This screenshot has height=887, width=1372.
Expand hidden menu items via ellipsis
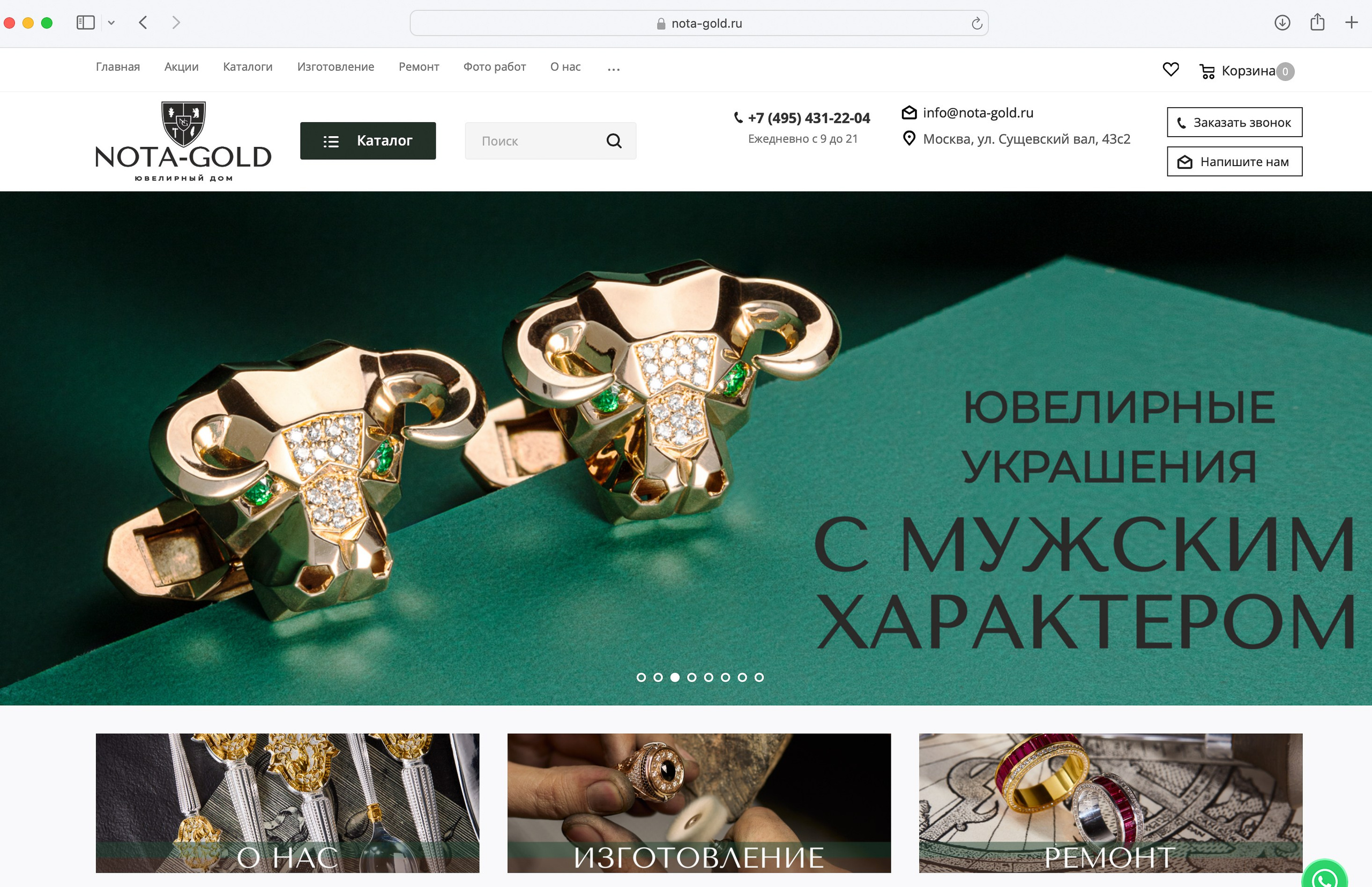(614, 69)
